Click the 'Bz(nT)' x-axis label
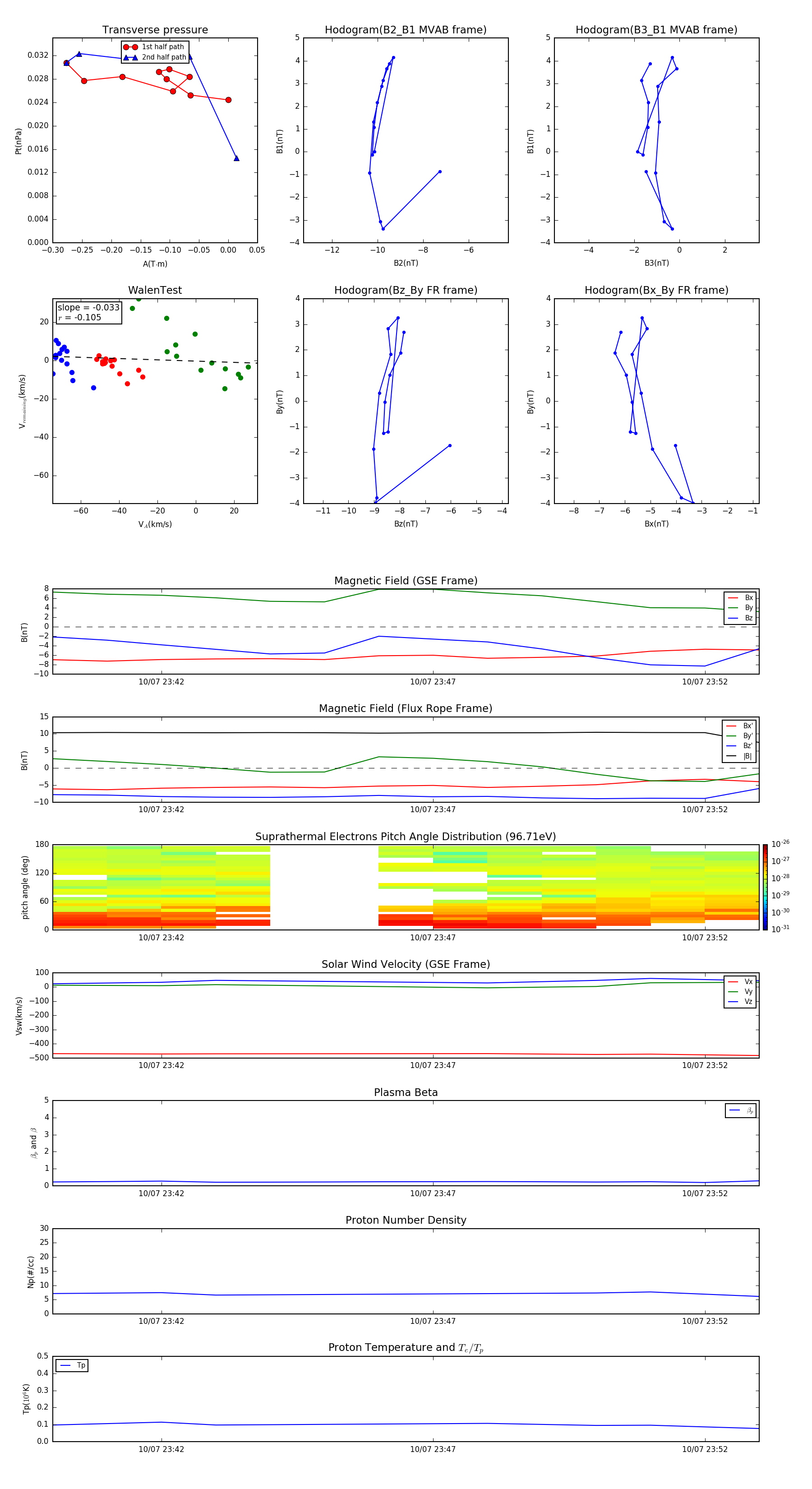The image size is (812, 1489). tap(406, 524)
